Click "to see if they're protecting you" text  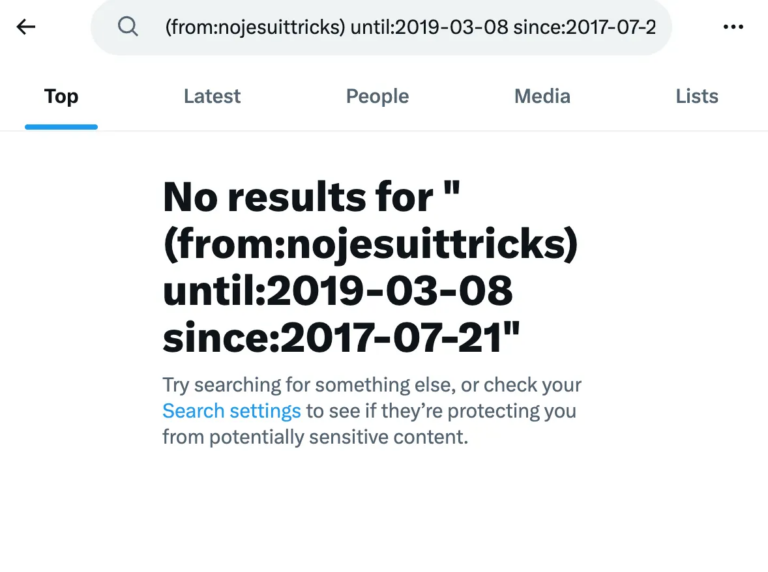click(440, 411)
